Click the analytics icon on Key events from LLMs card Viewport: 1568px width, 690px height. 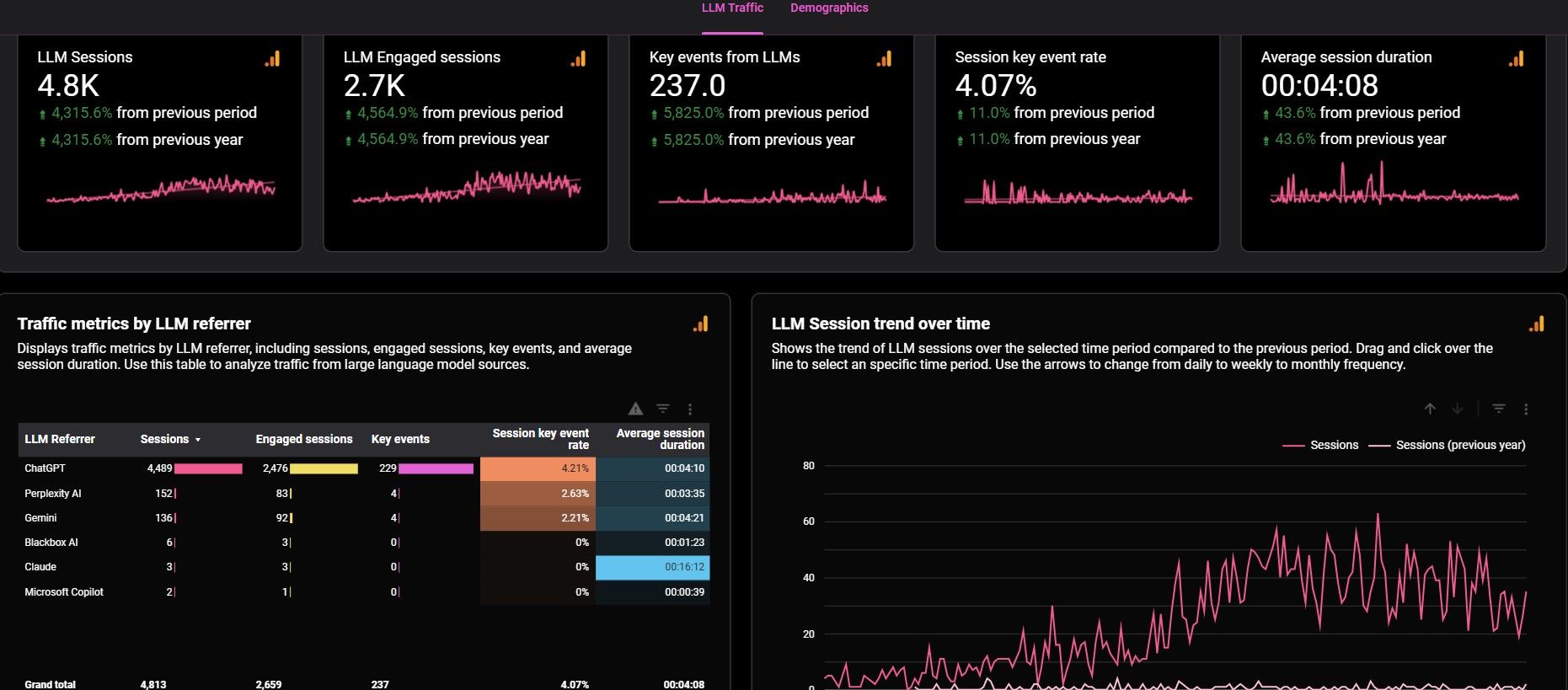click(884, 59)
